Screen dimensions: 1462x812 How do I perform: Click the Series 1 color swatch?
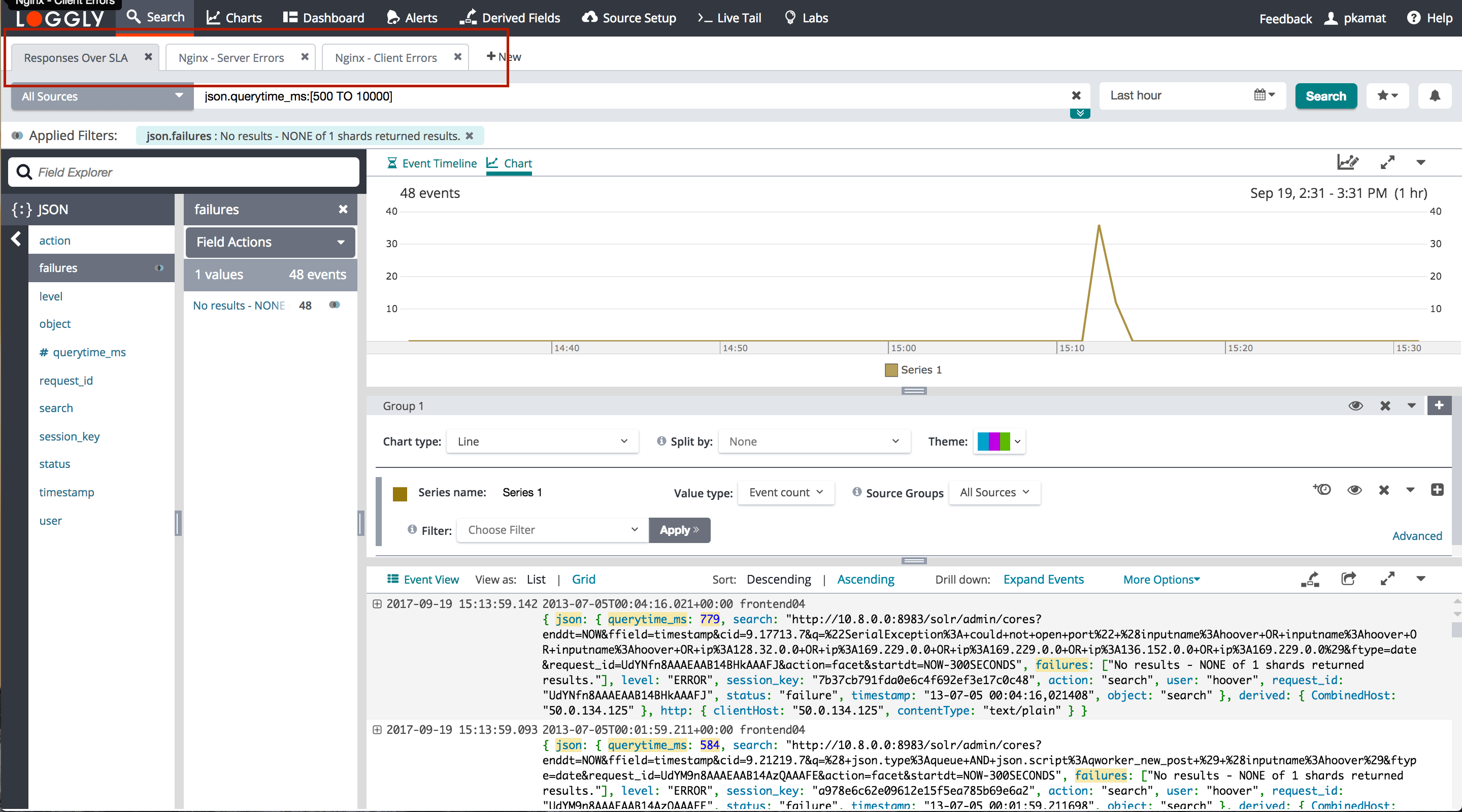point(400,493)
